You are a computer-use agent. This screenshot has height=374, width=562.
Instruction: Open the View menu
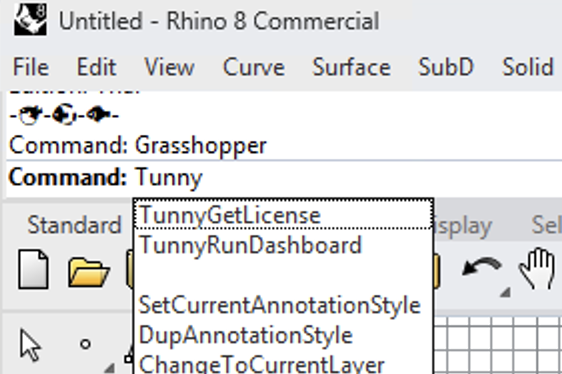point(169,67)
